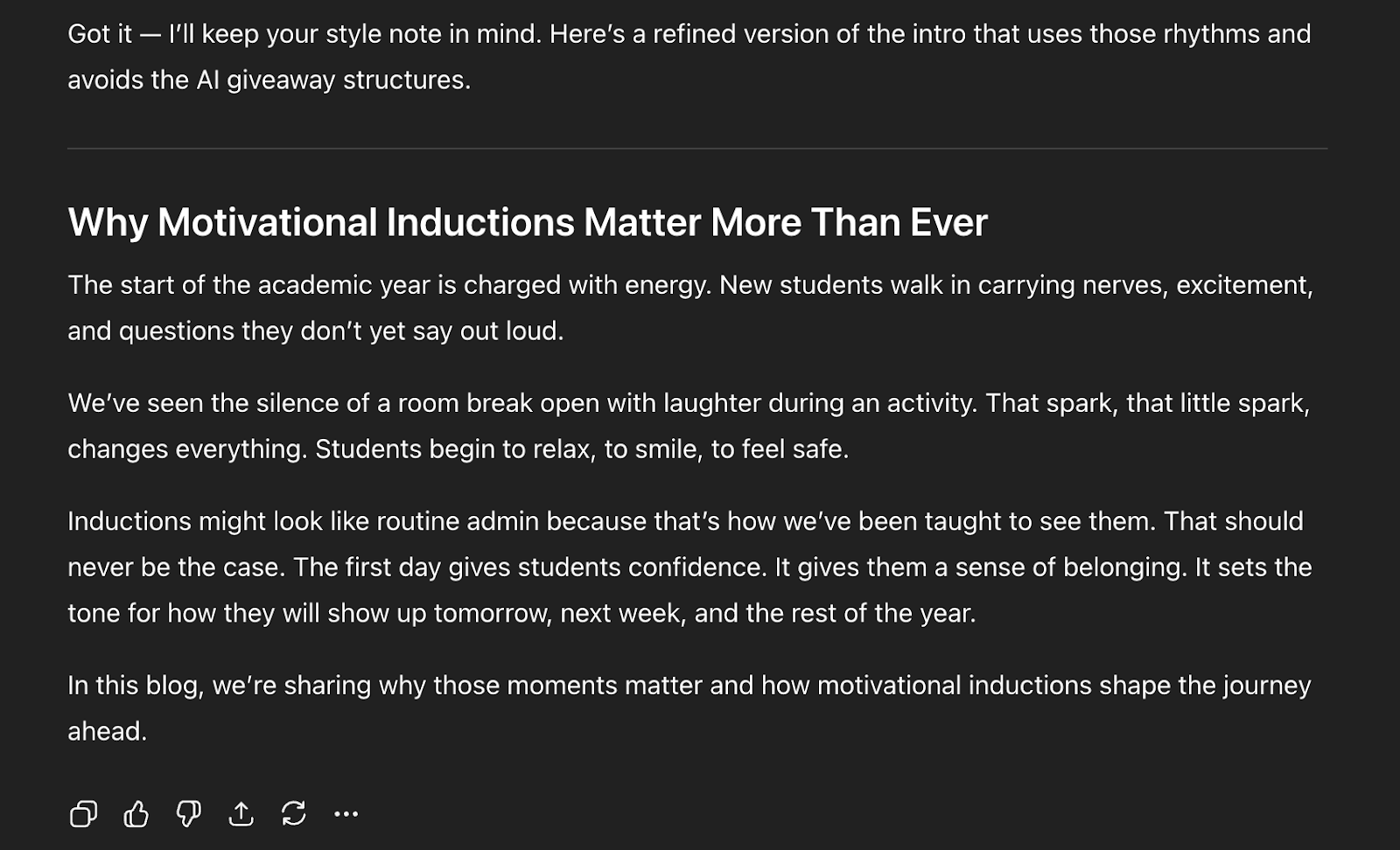The height and width of the screenshot is (850, 1400).
Task: Click the text 'questions they don't yet say out loud'
Action: (341, 331)
